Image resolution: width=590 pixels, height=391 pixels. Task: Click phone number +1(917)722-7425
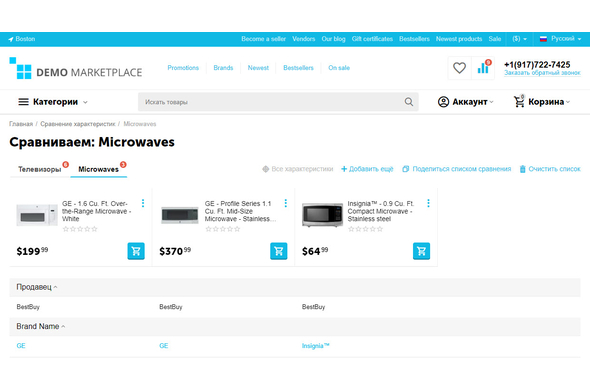537,64
